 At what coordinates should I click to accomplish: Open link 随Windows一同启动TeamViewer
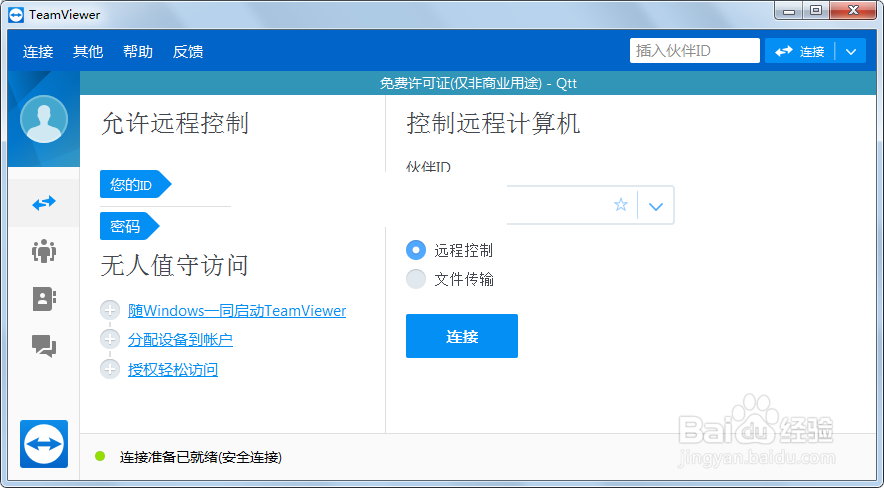[x=237, y=311]
